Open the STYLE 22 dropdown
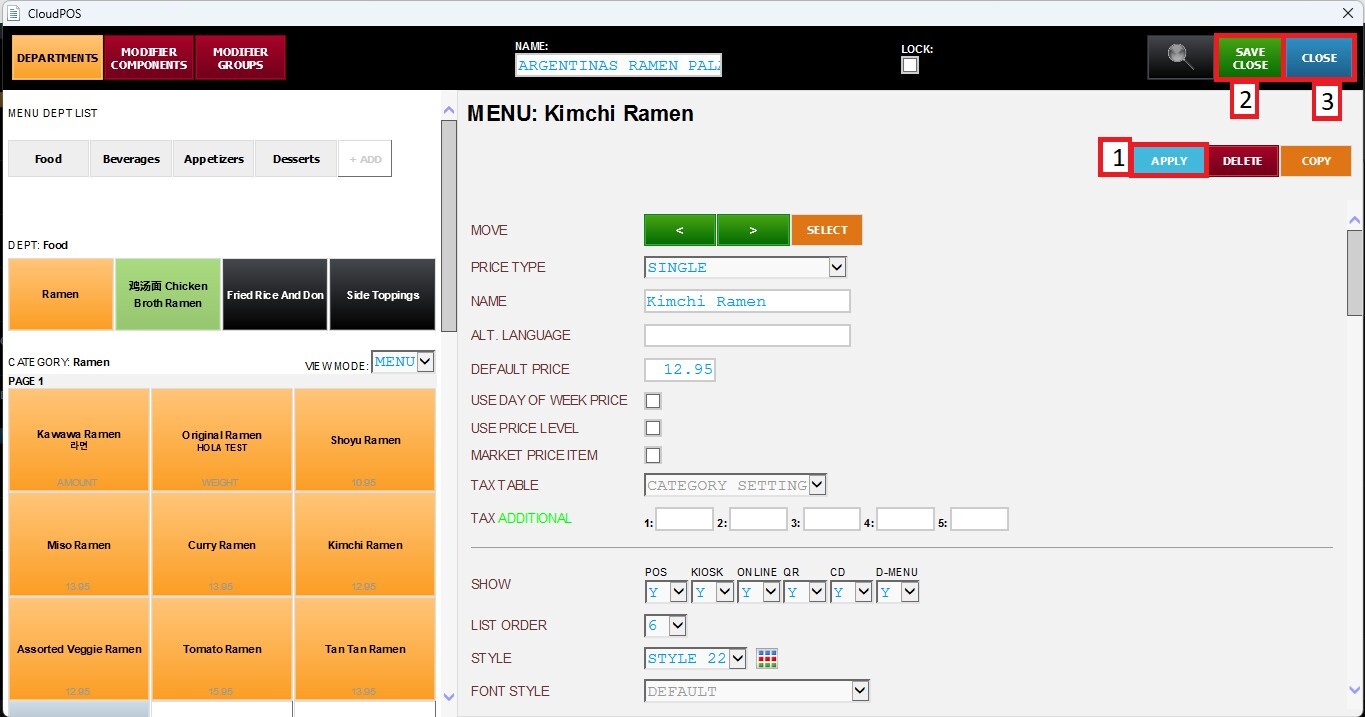The height and width of the screenshot is (717, 1365). [696, 658]
